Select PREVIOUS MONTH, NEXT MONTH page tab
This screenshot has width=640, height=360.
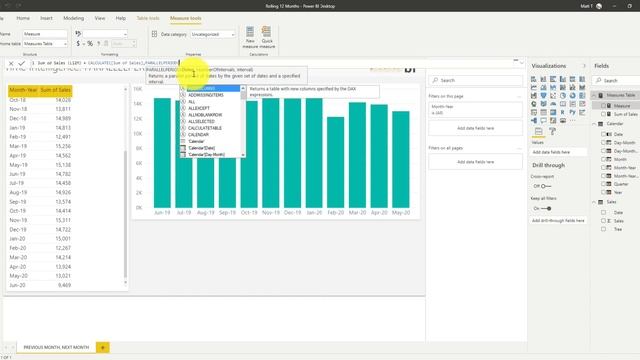pyautogui.click(x=56, y=347)
